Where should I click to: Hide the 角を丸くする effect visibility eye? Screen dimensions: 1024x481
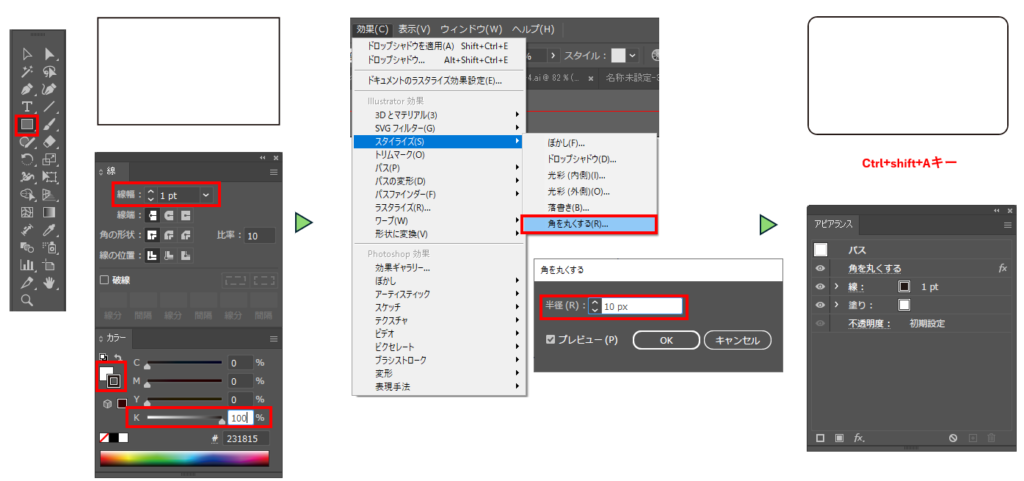tap(820, 268)
